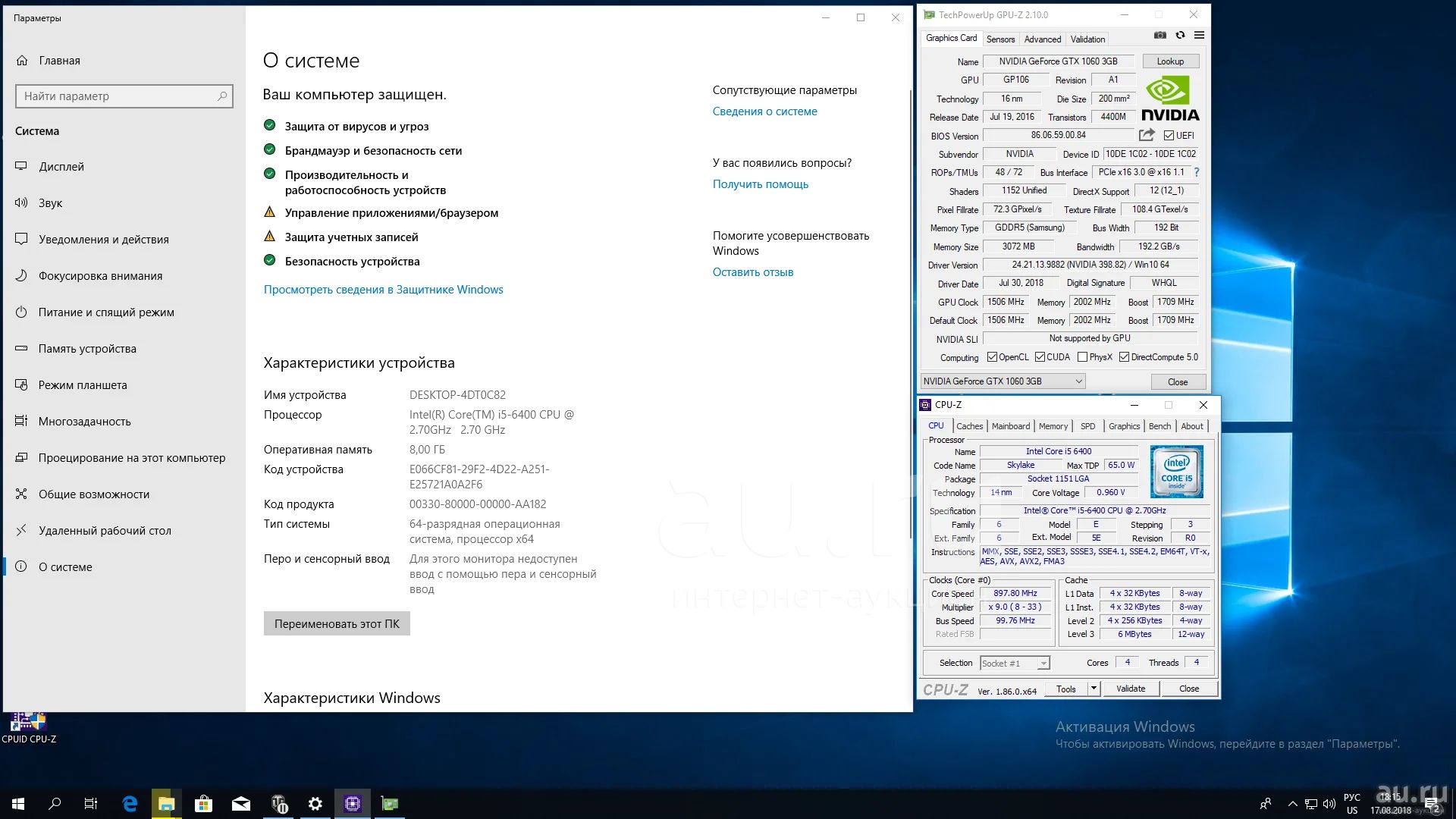The height and width of the screenshot is (819, 1456).
Task: Click Переименовать этот ПК button
Action: pyautogui.click(x=337, y=623)
